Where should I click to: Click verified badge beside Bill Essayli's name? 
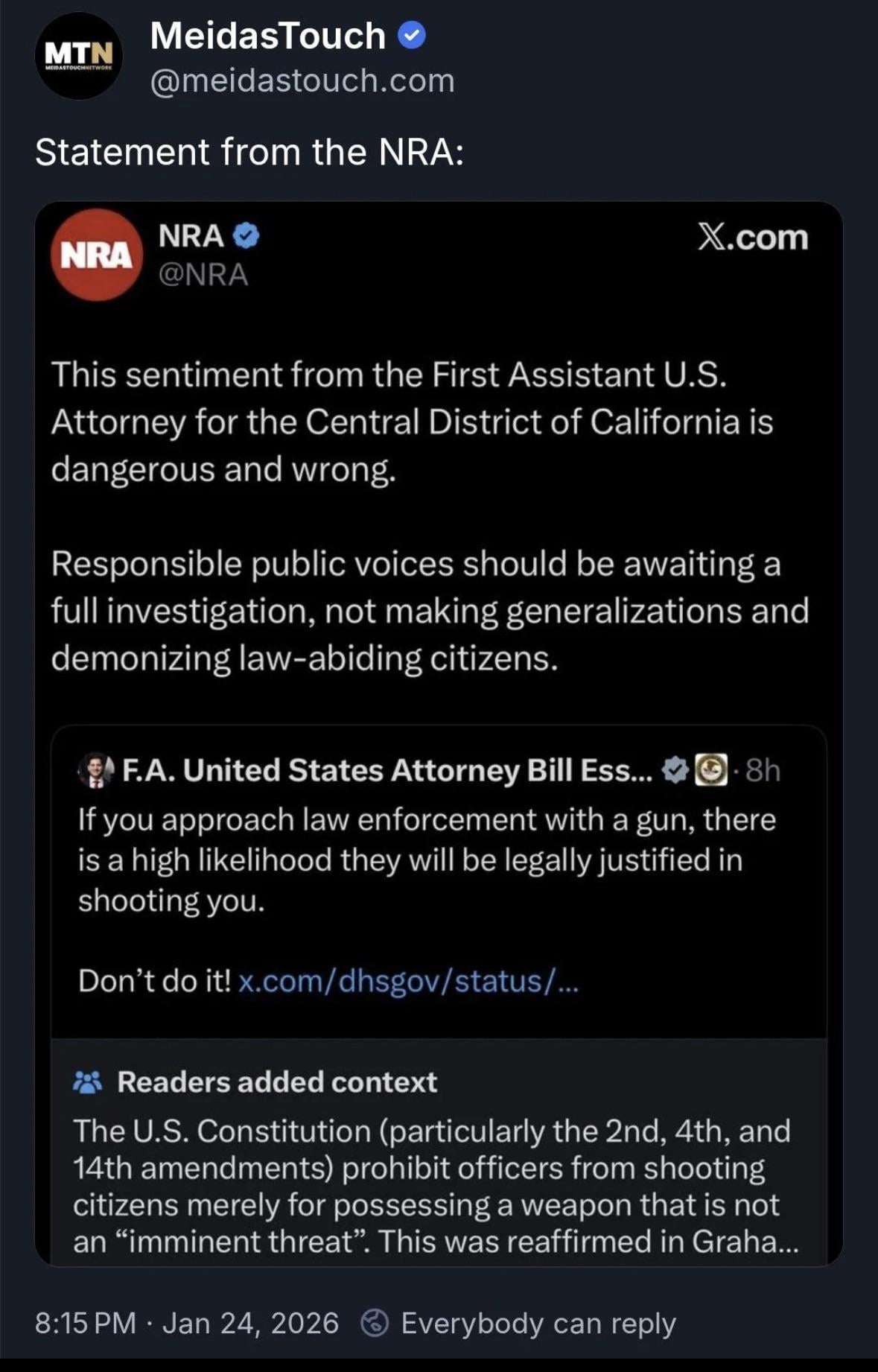(x=675, y=770)
